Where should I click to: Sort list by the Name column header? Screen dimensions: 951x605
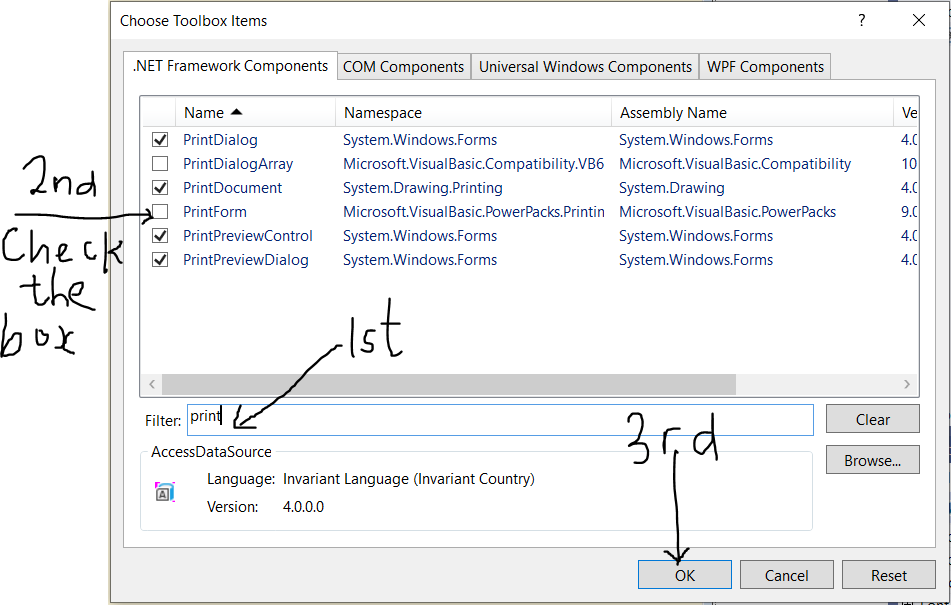pos(255,113)
